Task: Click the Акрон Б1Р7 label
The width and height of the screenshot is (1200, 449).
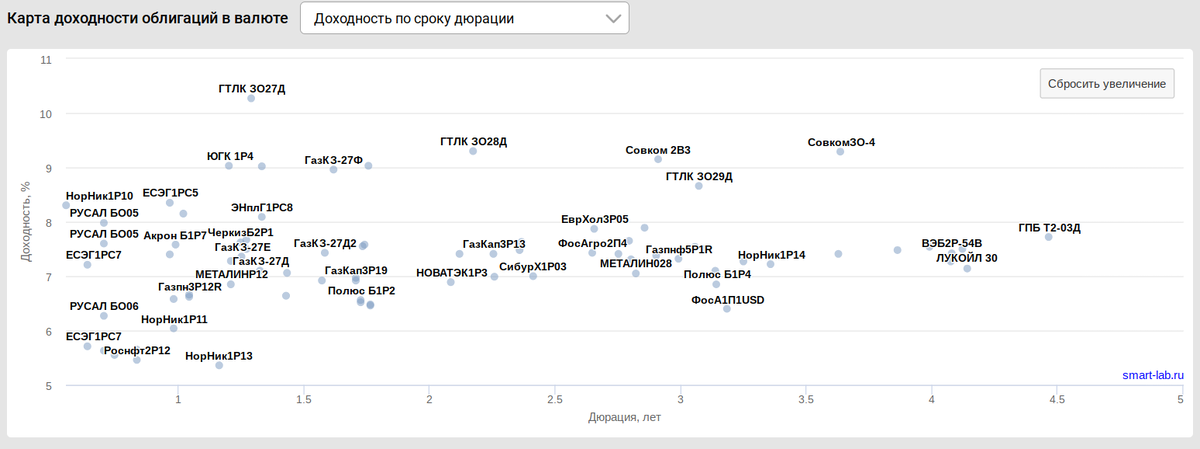Action: coord(175,235)
